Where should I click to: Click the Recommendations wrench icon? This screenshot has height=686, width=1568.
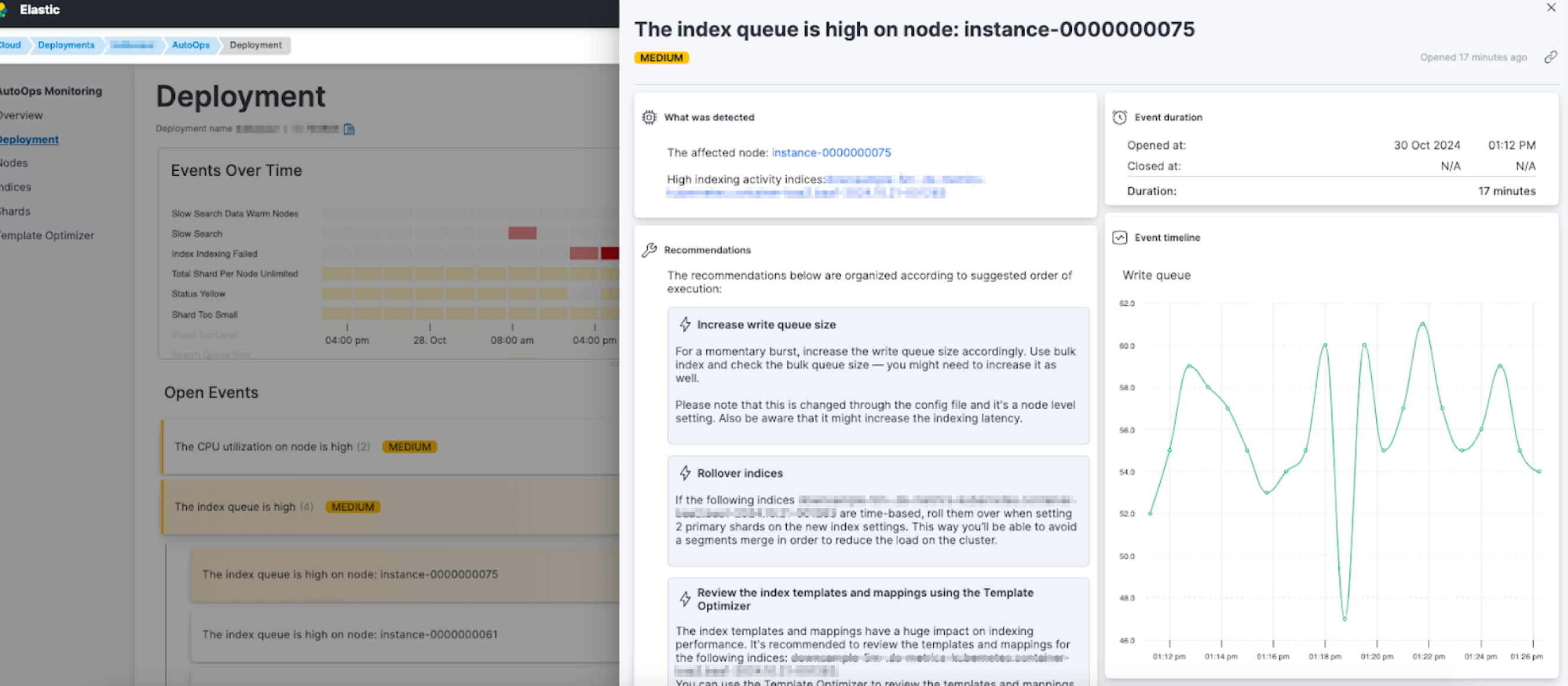(x=649, y=250)
